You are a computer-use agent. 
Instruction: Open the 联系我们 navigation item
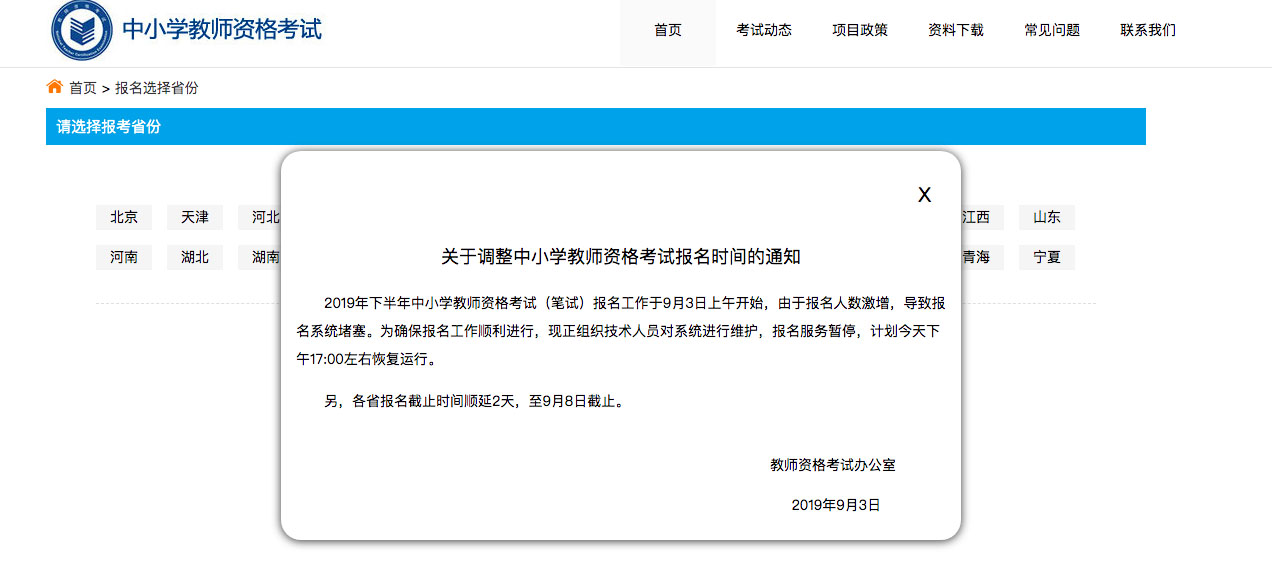pos(1147,31)
